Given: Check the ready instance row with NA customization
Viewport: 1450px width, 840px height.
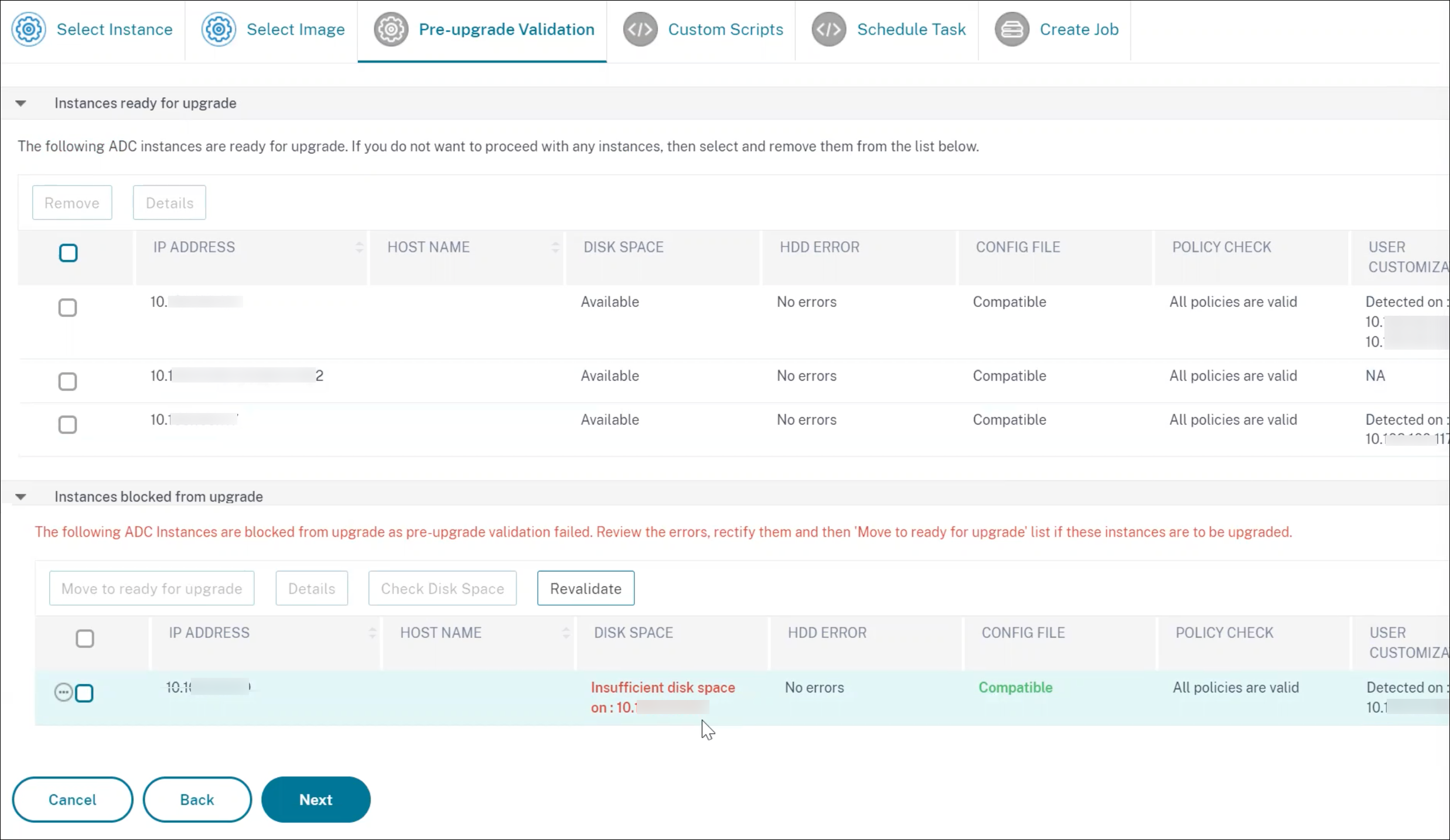Looking at the screenshot, I should point(67,381).
